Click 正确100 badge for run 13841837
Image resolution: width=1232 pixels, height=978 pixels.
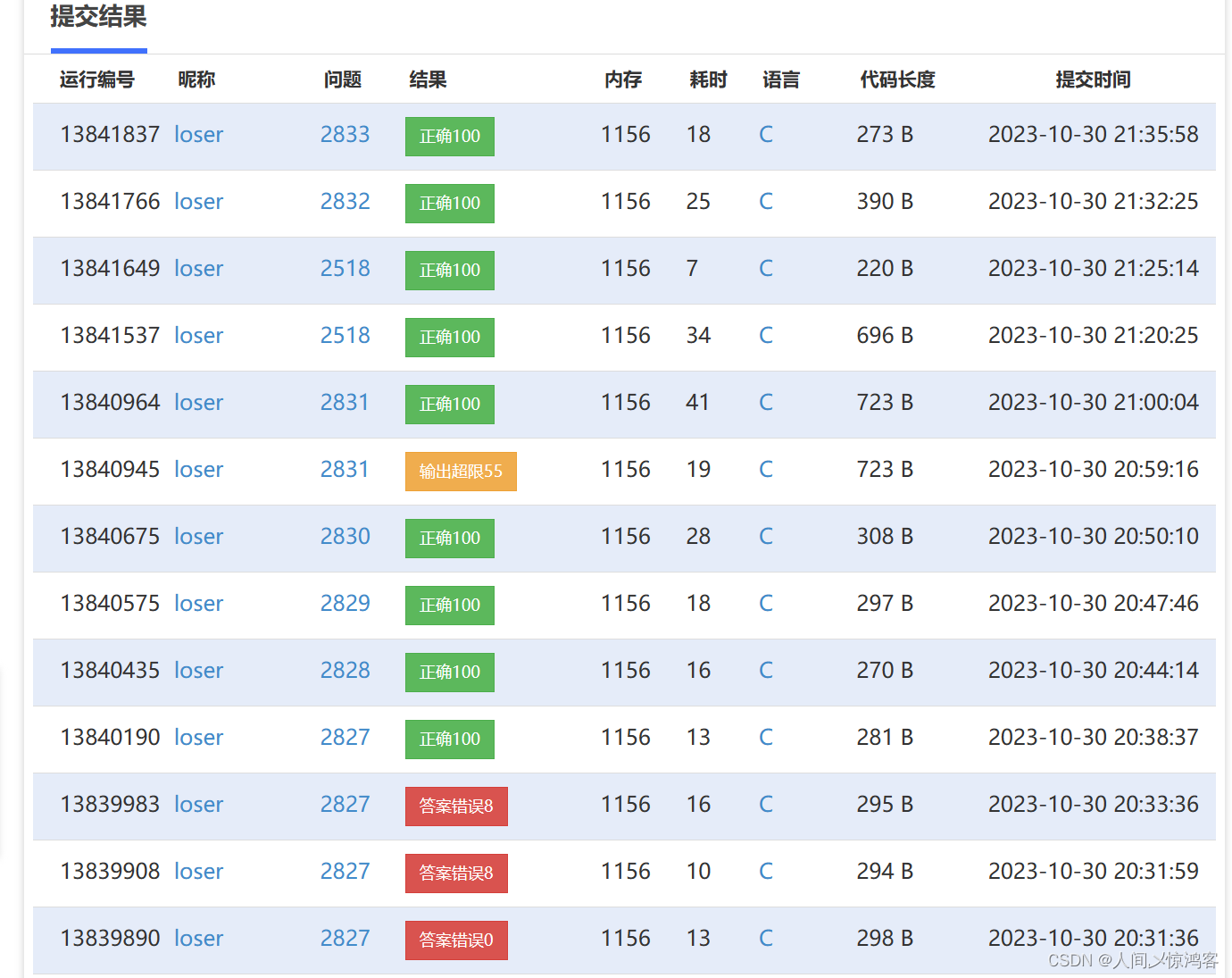click(x=450, y=137)
